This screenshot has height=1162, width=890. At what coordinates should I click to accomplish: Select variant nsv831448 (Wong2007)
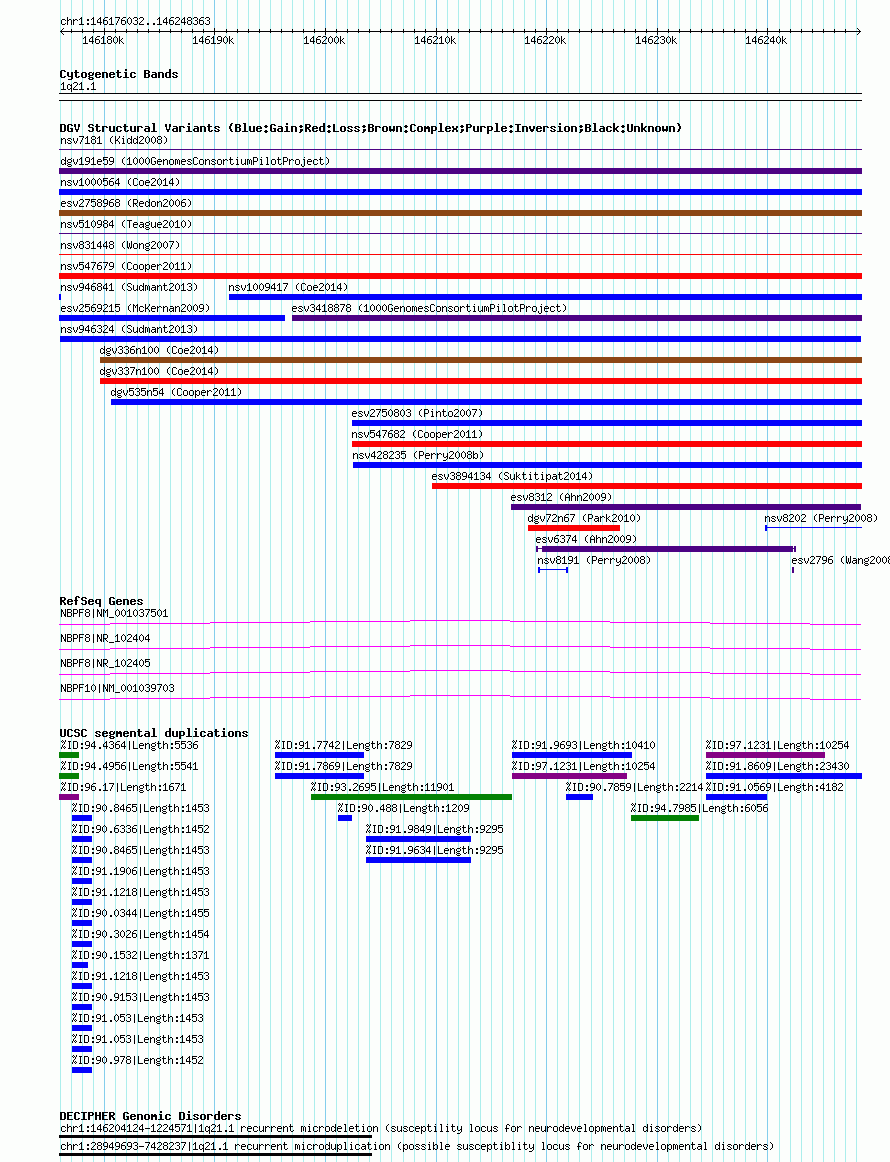pyautogui.click(x=120, y=245)
